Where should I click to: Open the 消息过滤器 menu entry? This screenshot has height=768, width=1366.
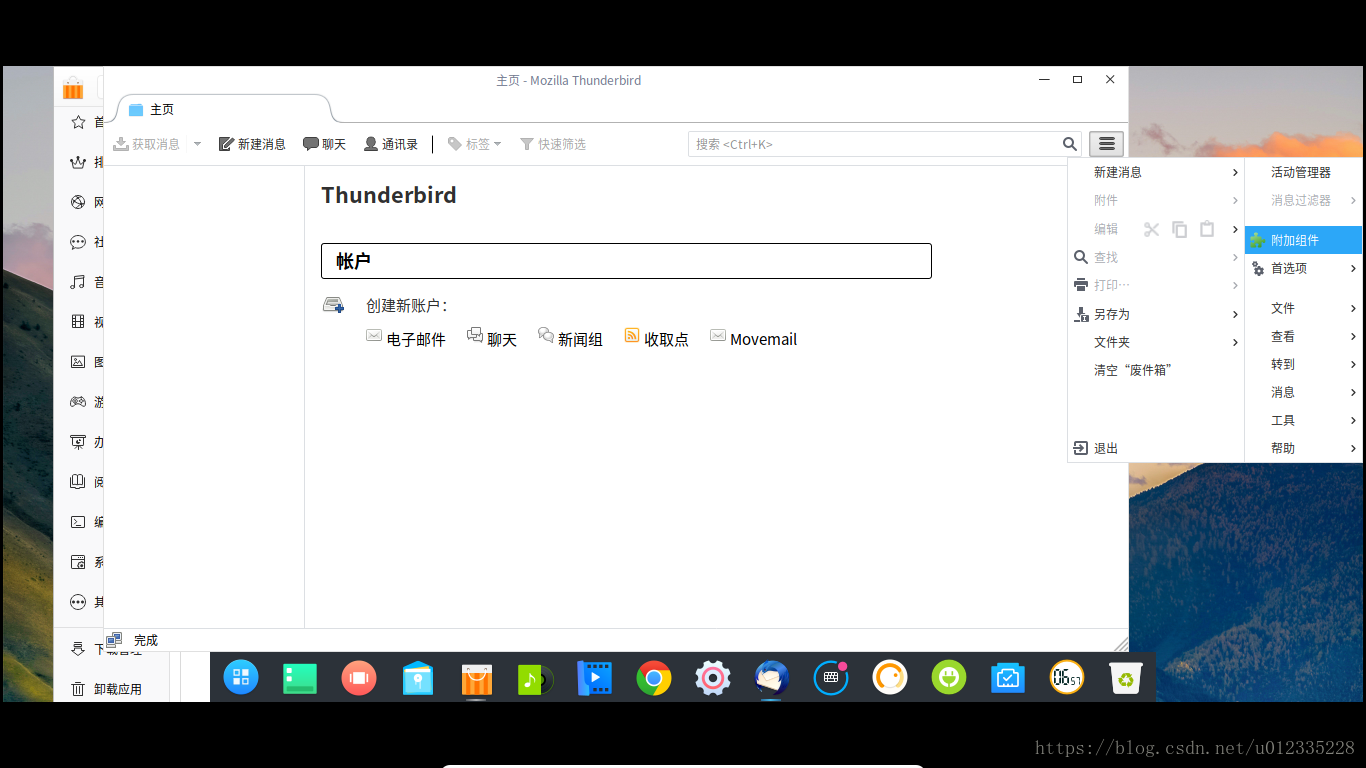(x=1304, y=200)
